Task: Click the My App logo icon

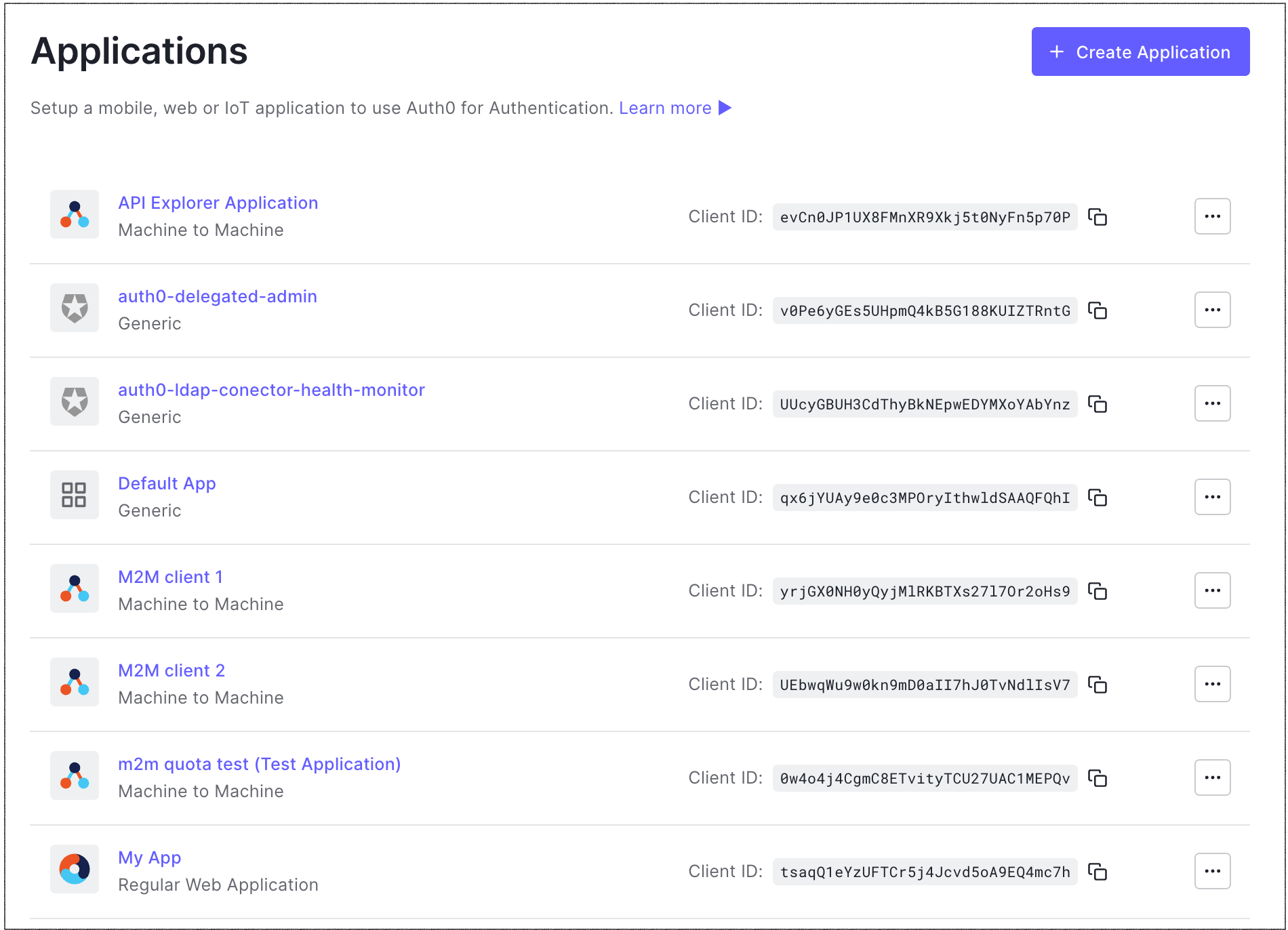Action: coord(75,869)
